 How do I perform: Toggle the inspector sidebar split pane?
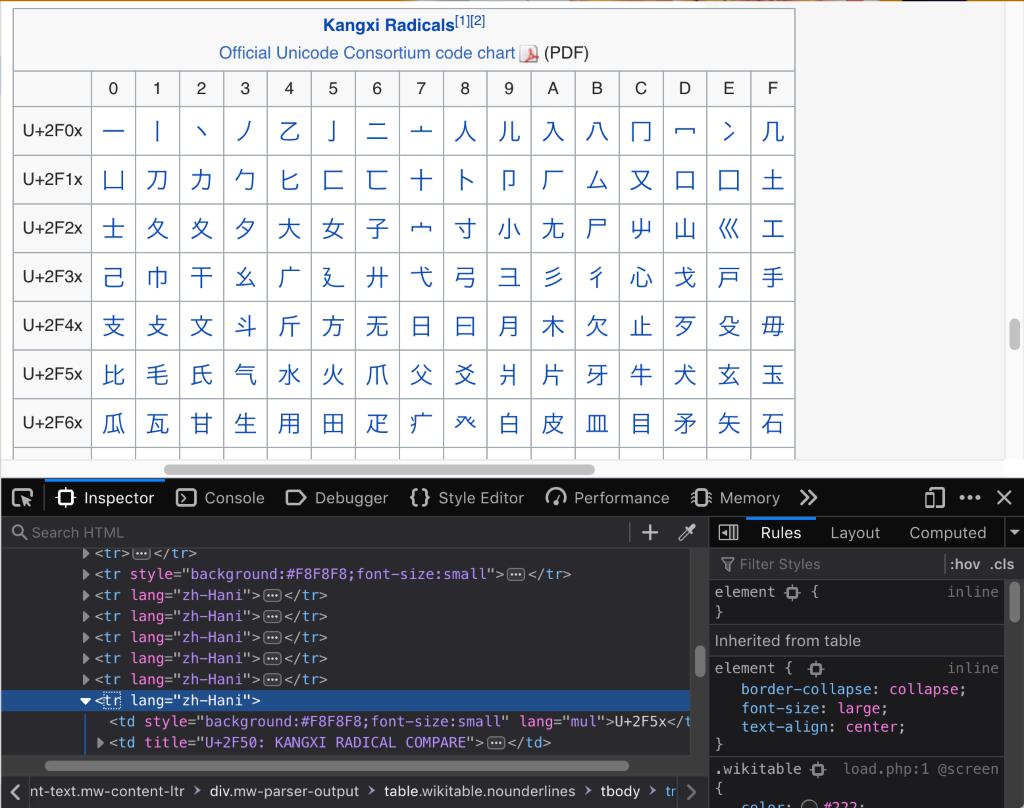(x=729, y=533)
